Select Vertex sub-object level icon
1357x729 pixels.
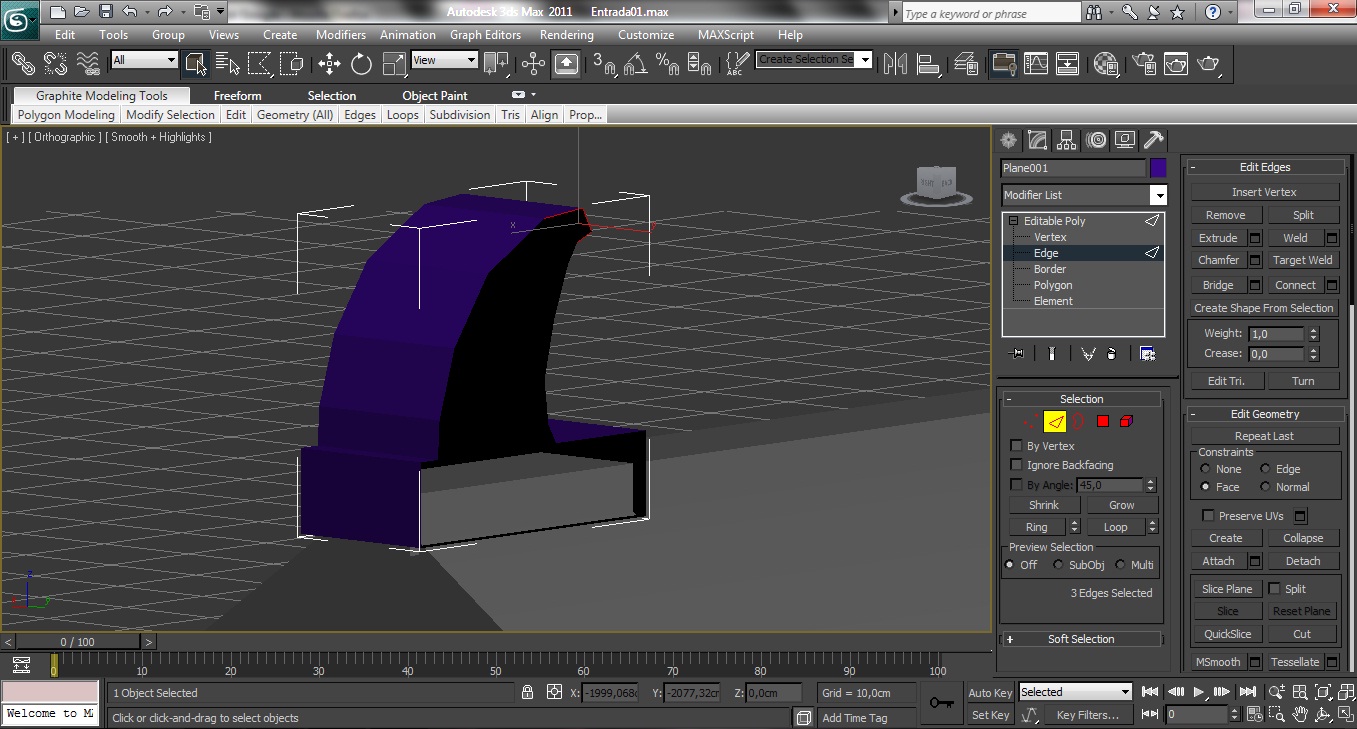tap(1031, 421)
